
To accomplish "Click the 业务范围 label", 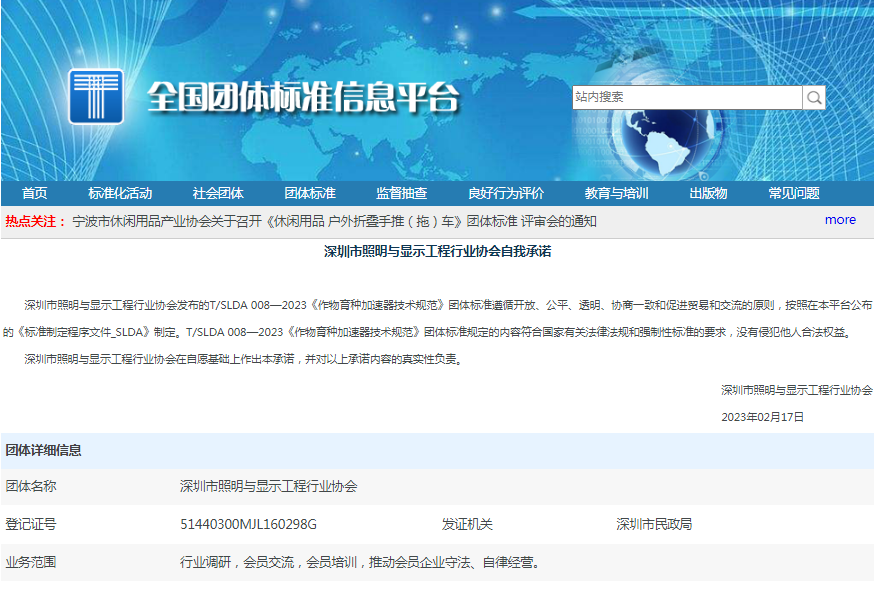I will [x=31, y=562].
